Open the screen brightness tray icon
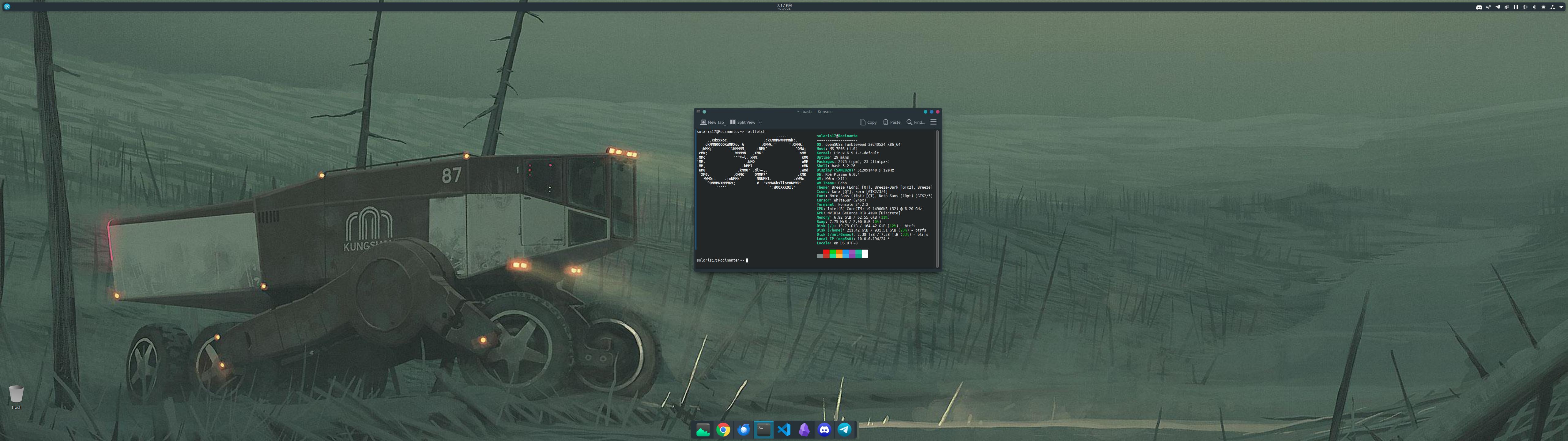The height and width of the screenshot is (441, 1568). tap(1543, 7)
